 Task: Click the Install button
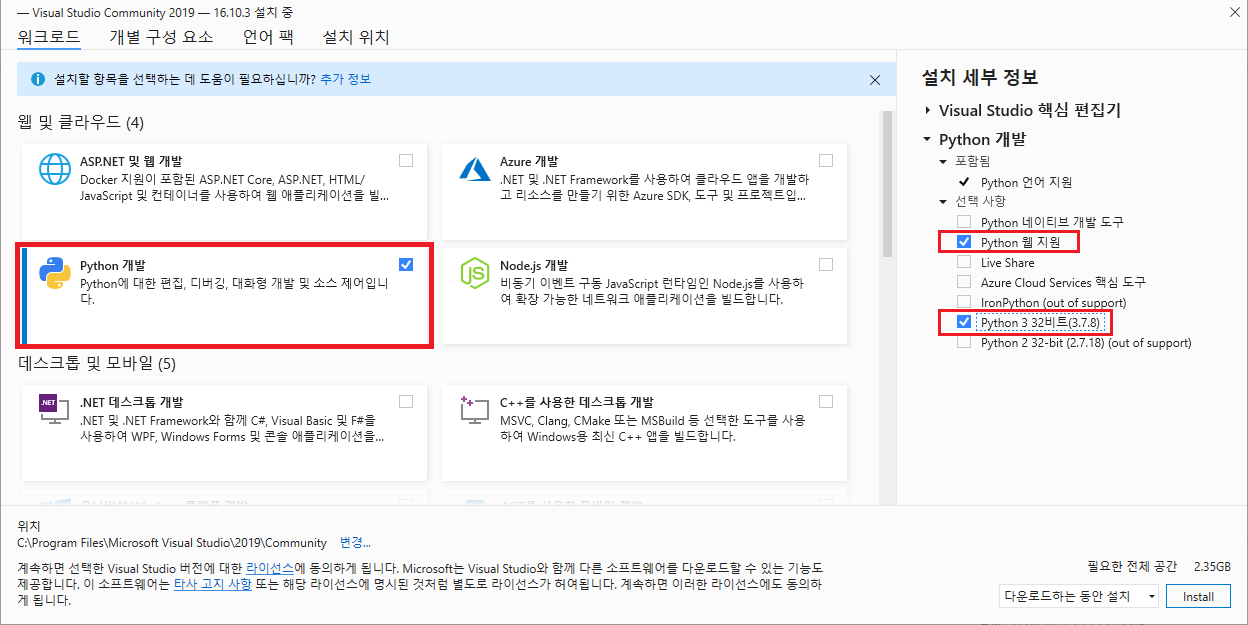(x=1198, y=596)
